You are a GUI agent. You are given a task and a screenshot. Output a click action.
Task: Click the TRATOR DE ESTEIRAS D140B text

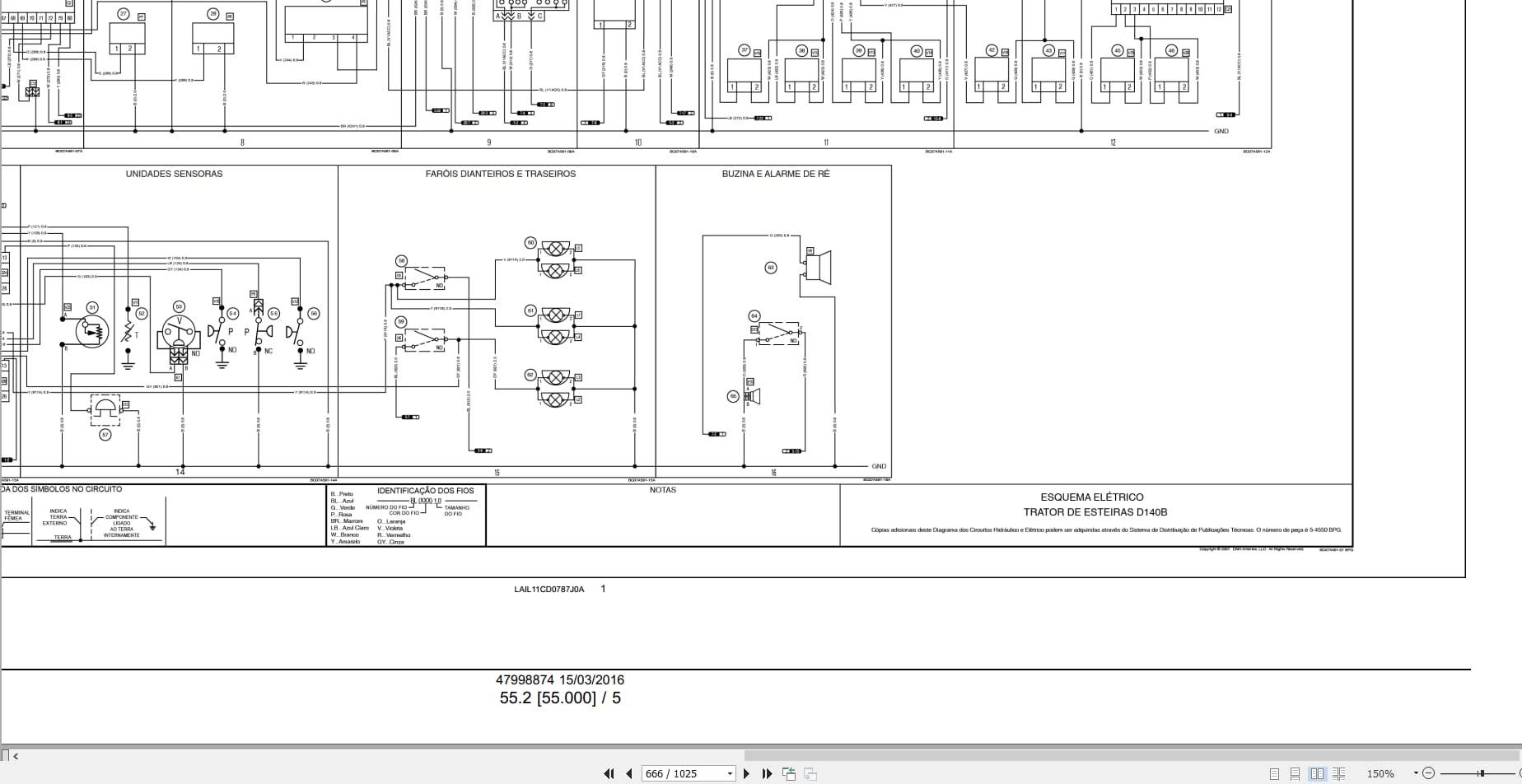tap(1095, 512)
